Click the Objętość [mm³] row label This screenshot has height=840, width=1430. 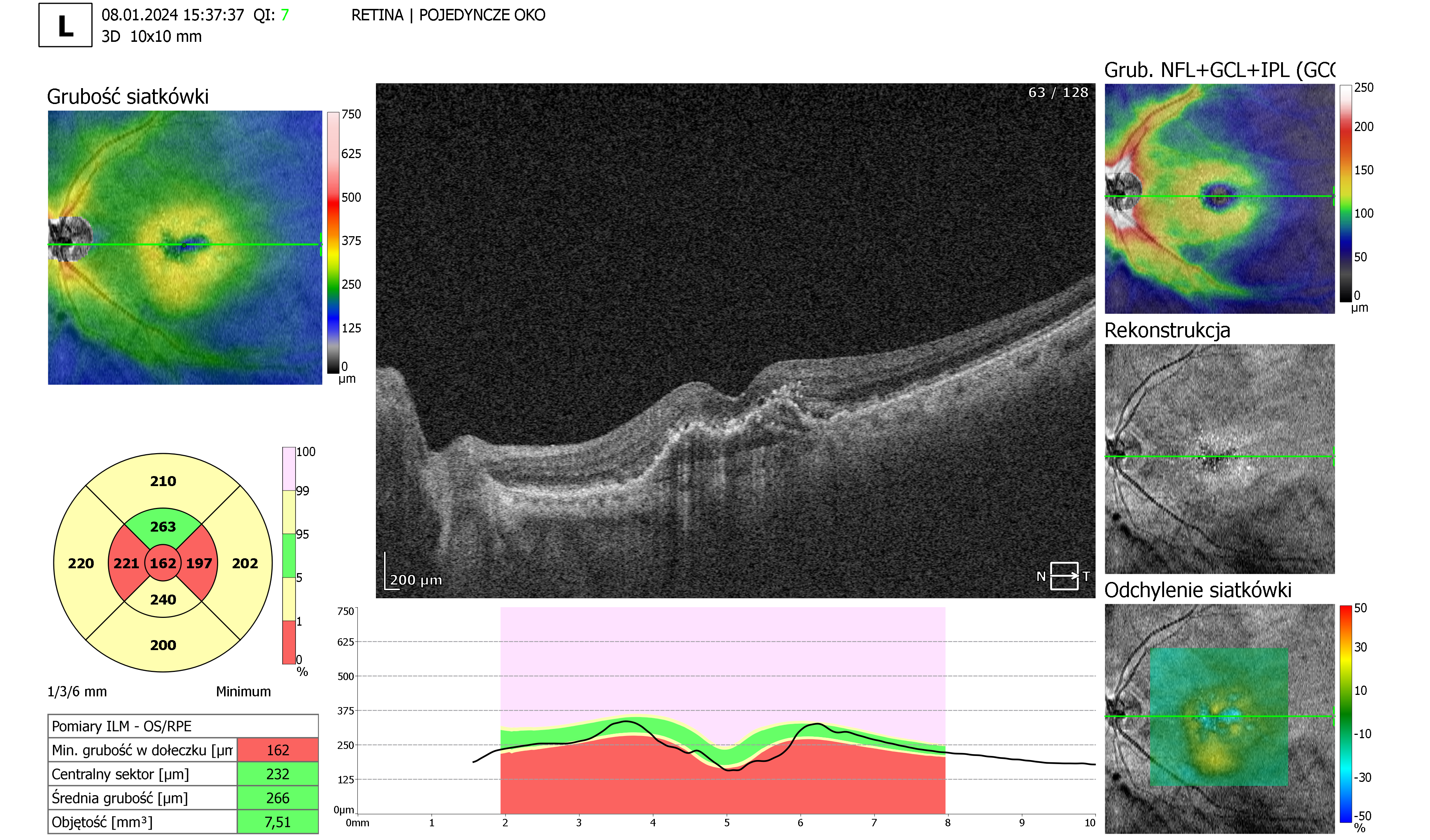tap(143, 822)
